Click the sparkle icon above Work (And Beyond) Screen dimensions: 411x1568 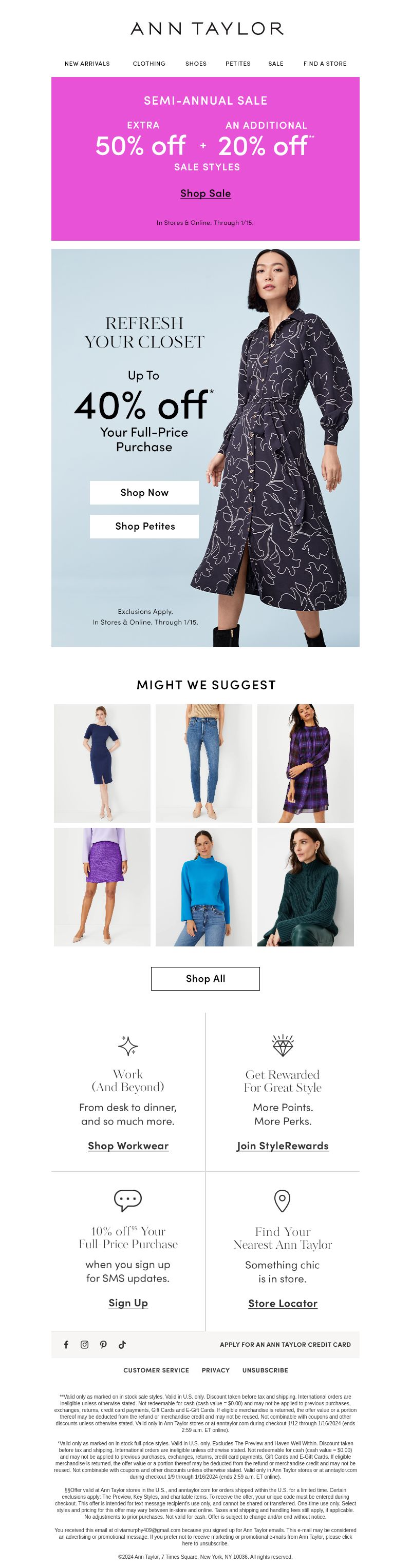128,1047
